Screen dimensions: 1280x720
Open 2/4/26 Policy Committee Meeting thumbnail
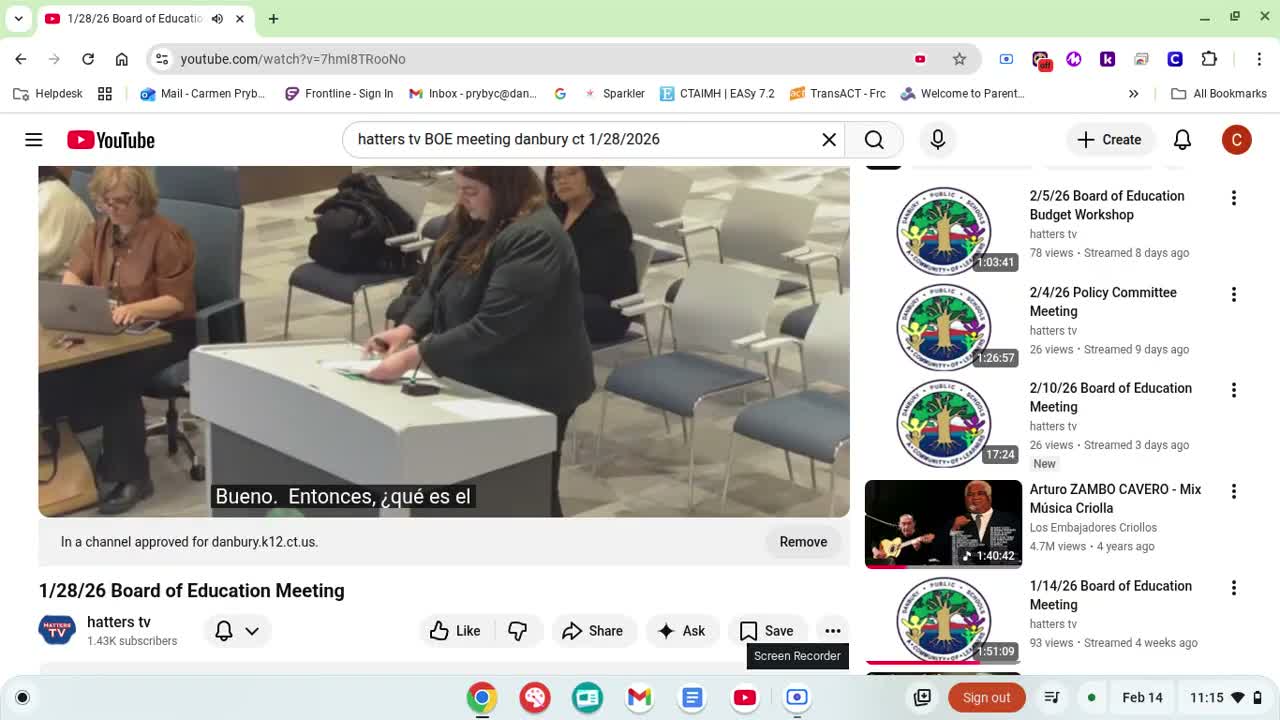coord(943,327)
